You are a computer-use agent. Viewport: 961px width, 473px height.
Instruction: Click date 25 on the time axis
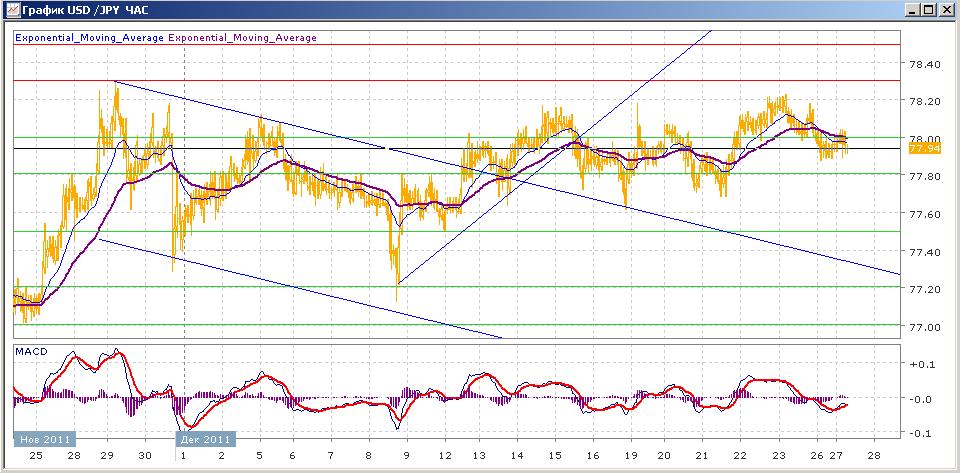coord(36,456)
